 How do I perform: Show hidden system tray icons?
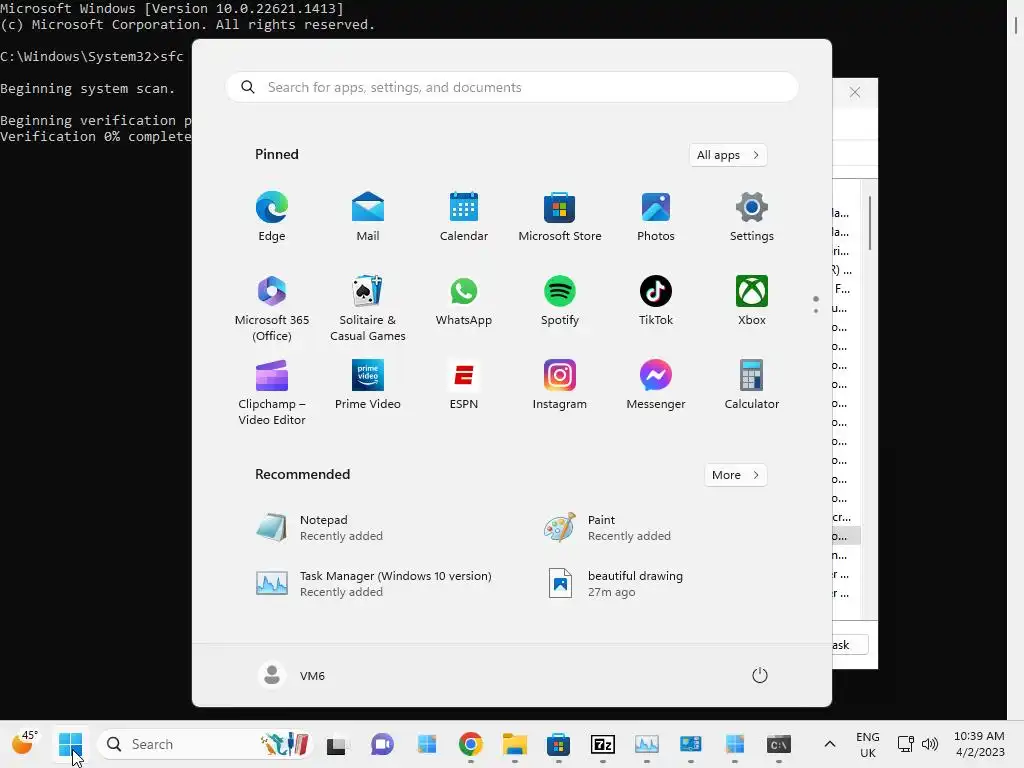[x=829, y=744]
